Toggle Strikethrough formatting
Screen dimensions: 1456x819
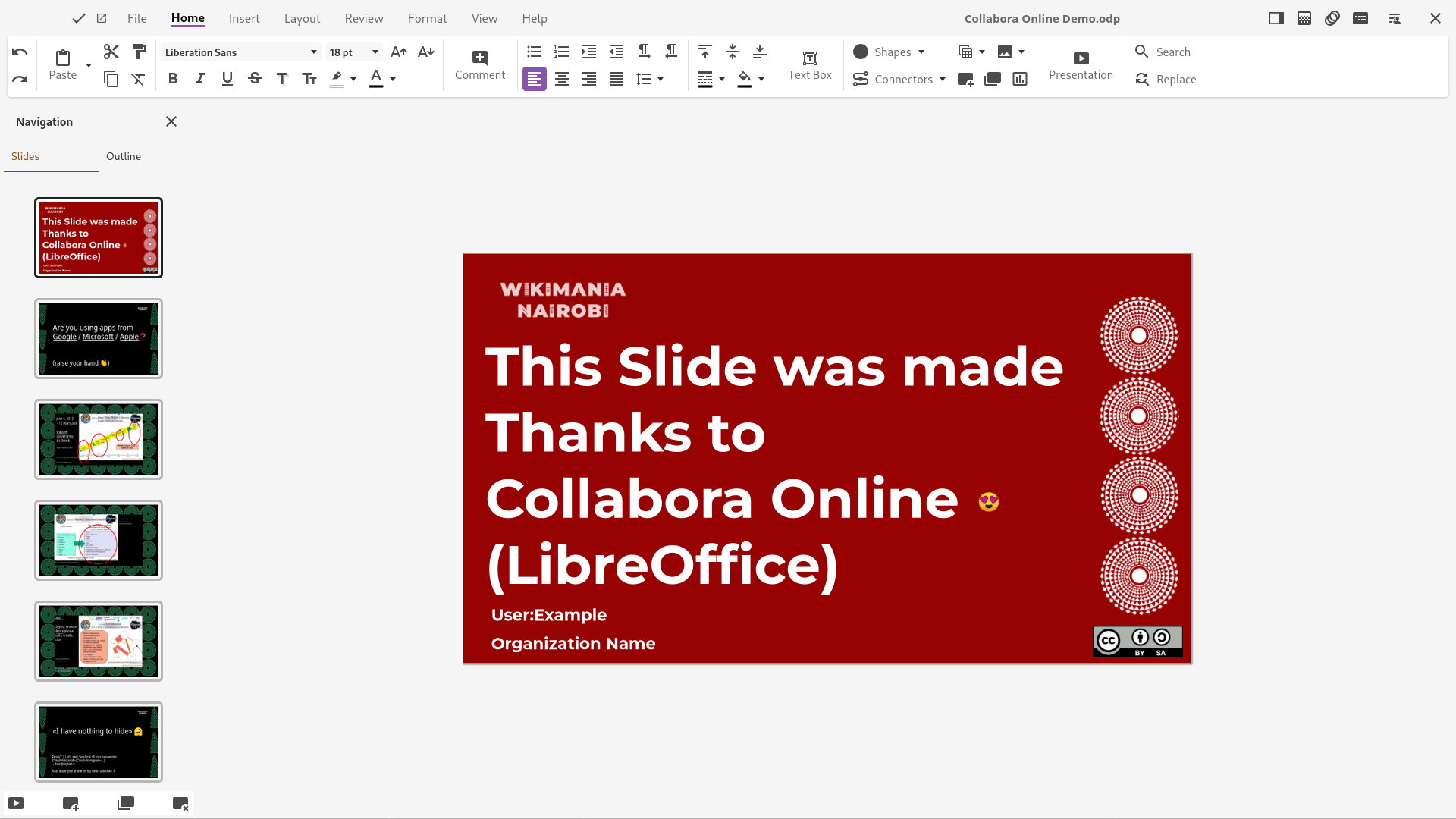click(x=255, y=79)
